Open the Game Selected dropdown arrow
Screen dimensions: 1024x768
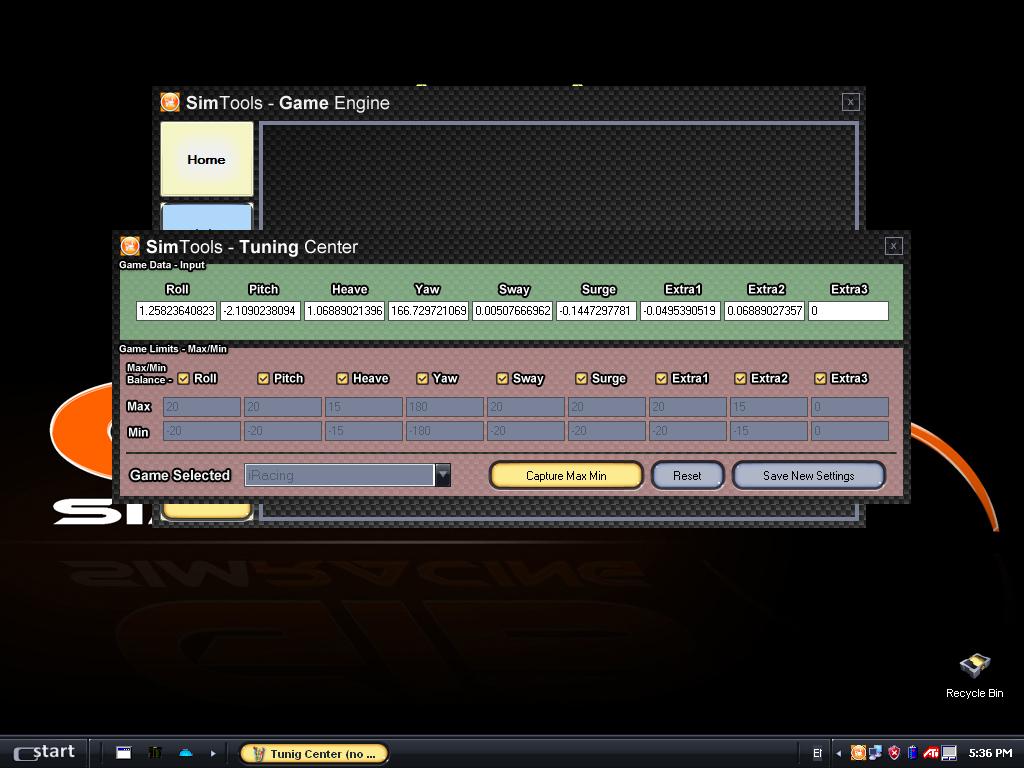(442, 476)
